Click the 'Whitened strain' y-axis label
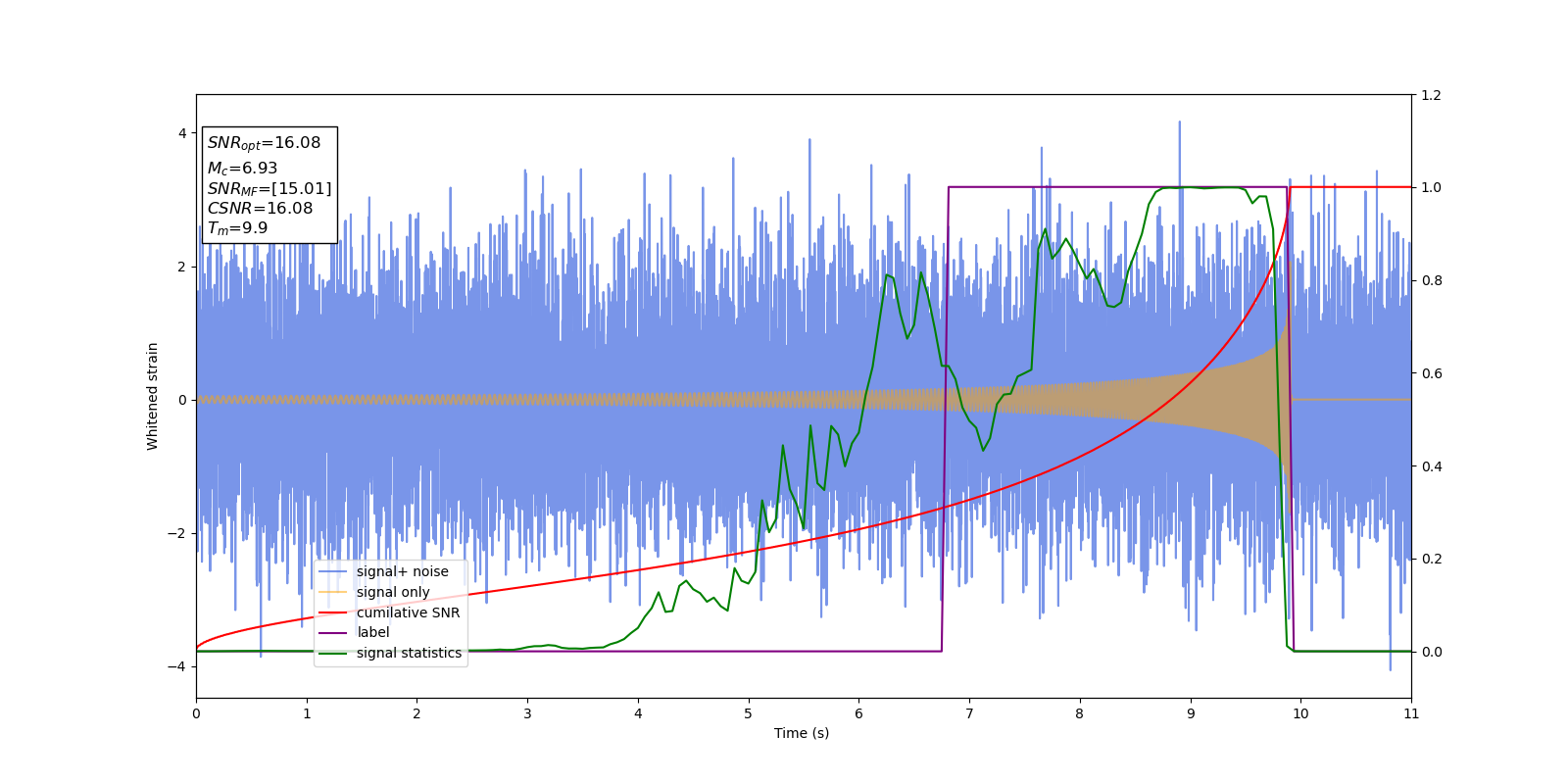Viewport: 1568px width, 784px height. click(153, 396)
